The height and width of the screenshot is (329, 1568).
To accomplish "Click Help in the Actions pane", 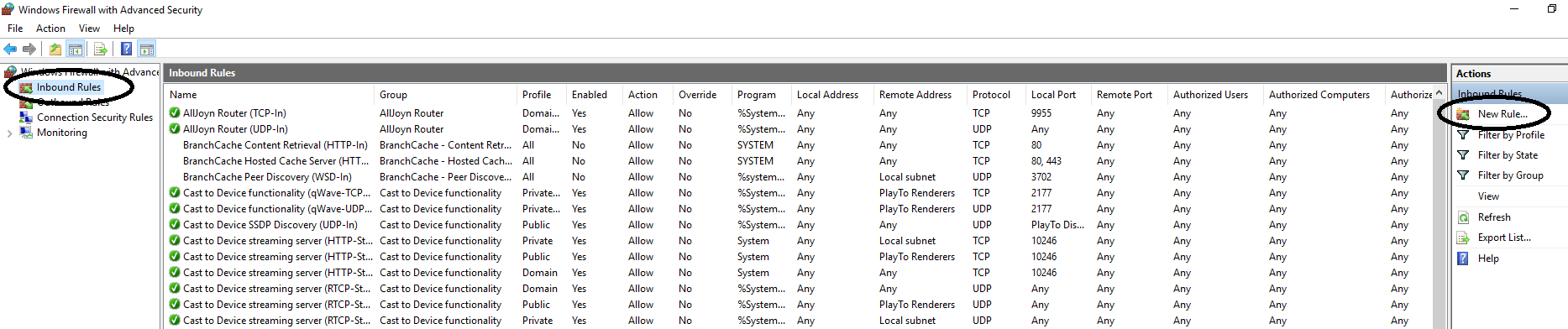I will tap(1488, 258).
